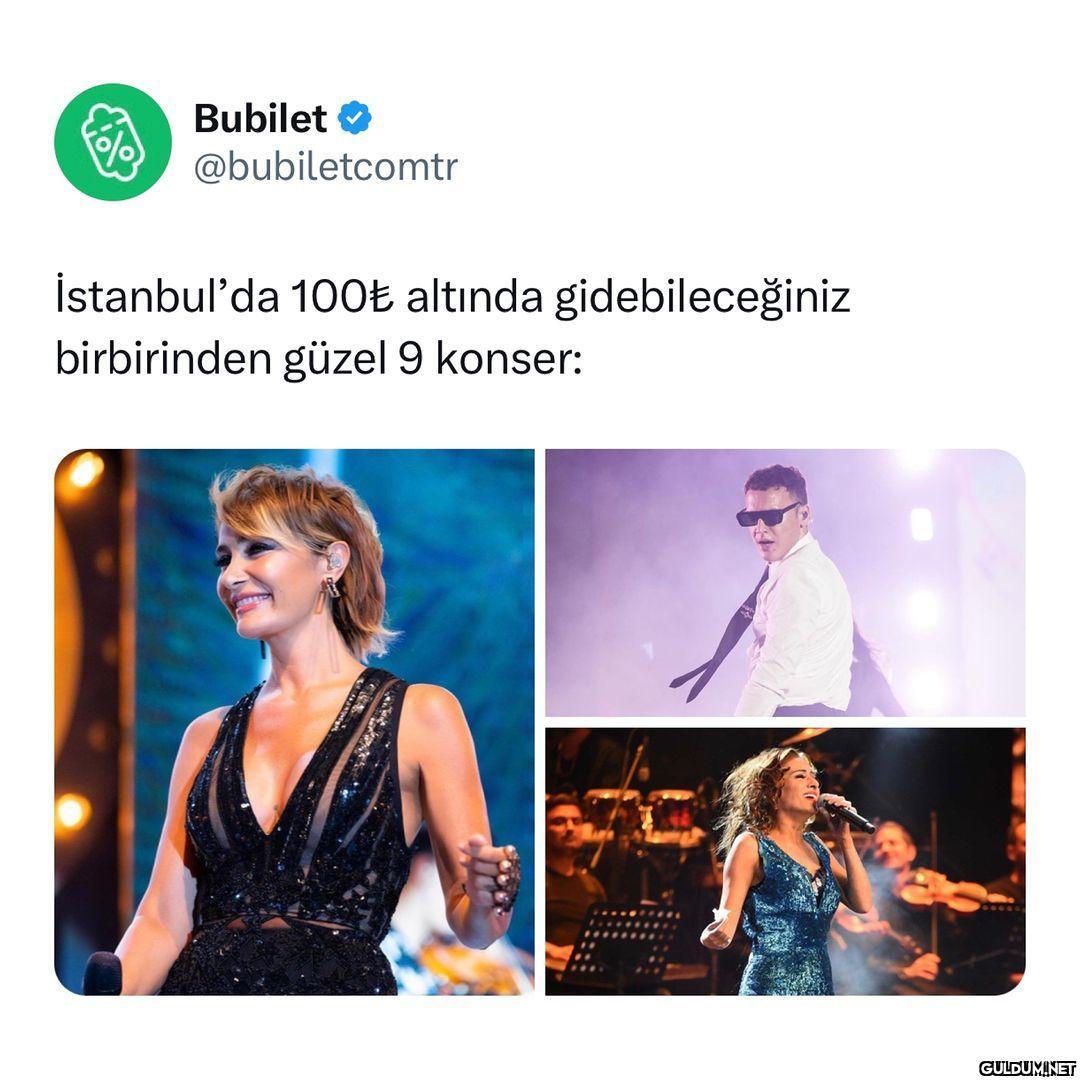
Task: Click the blue verified checkmark badge
Action: [x=354, y=118]
